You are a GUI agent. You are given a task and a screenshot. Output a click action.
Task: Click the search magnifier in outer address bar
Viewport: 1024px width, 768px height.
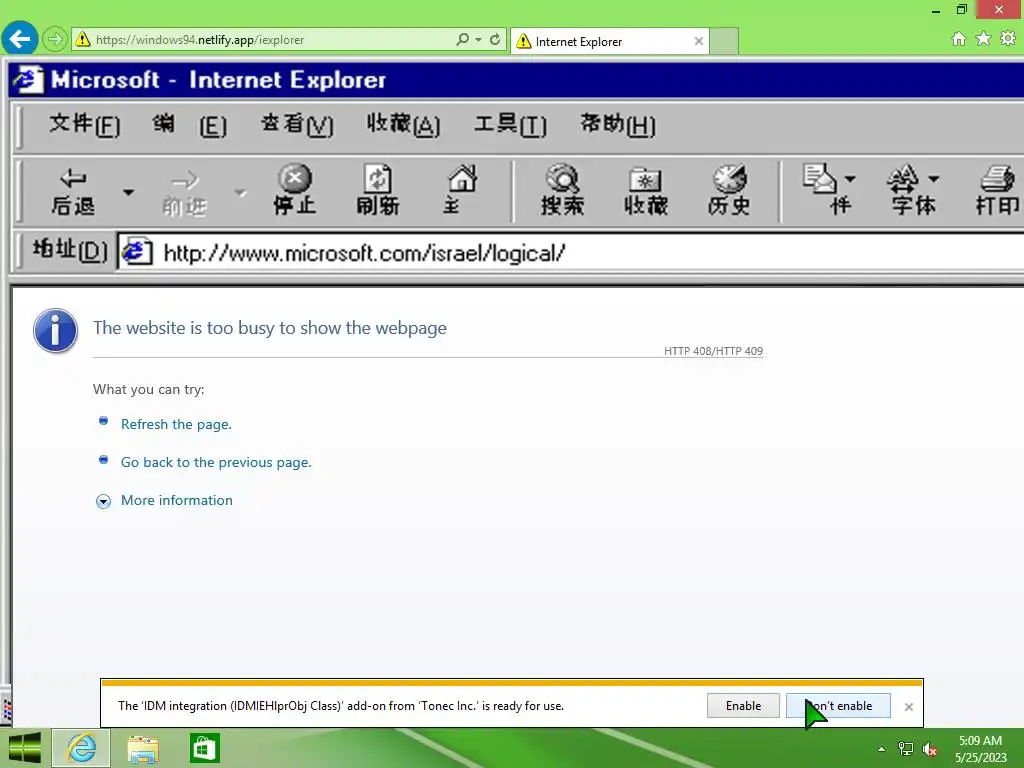[x=462, y=39]
